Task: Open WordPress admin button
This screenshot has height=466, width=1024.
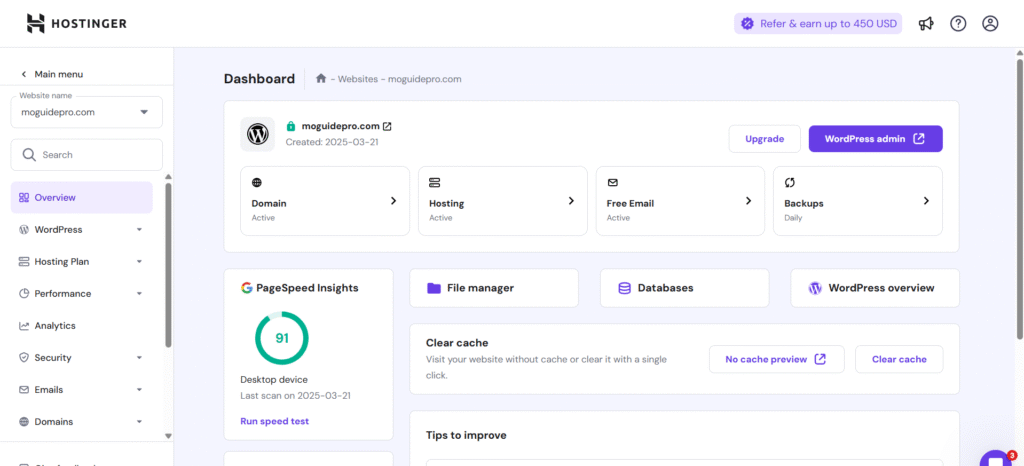Action: pos(875,138)
